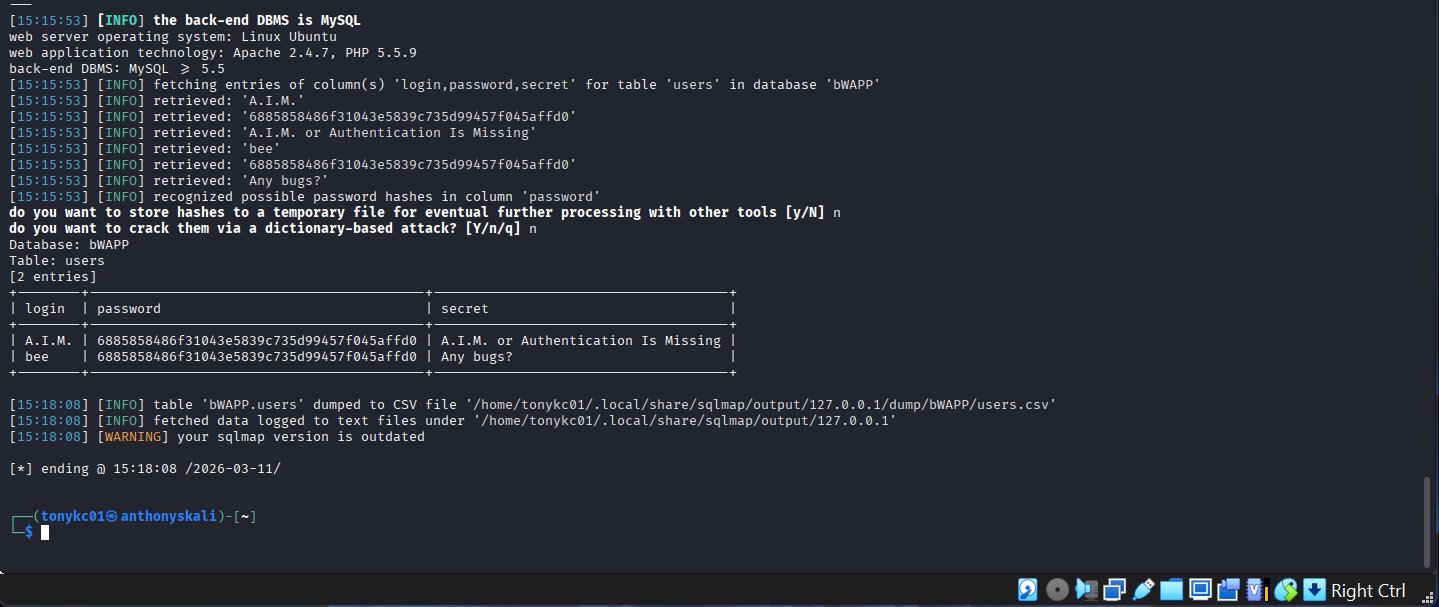Click the terminal prompt input cursor
The width and height of the screenshot is (1439, 607).
point(45,532)
